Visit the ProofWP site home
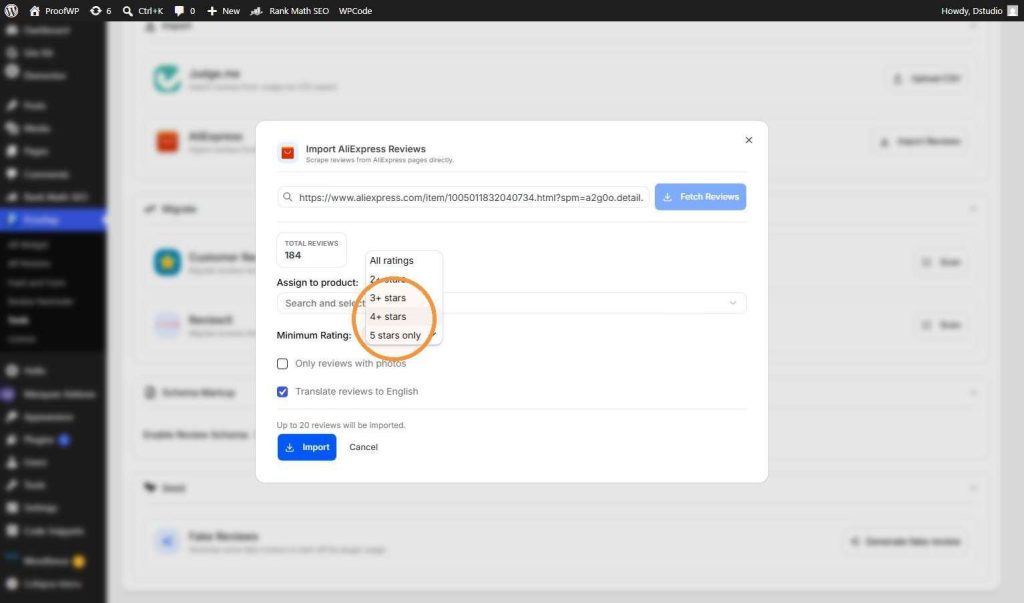Viewport: 1024px width, 603px height. pos(54,10)
